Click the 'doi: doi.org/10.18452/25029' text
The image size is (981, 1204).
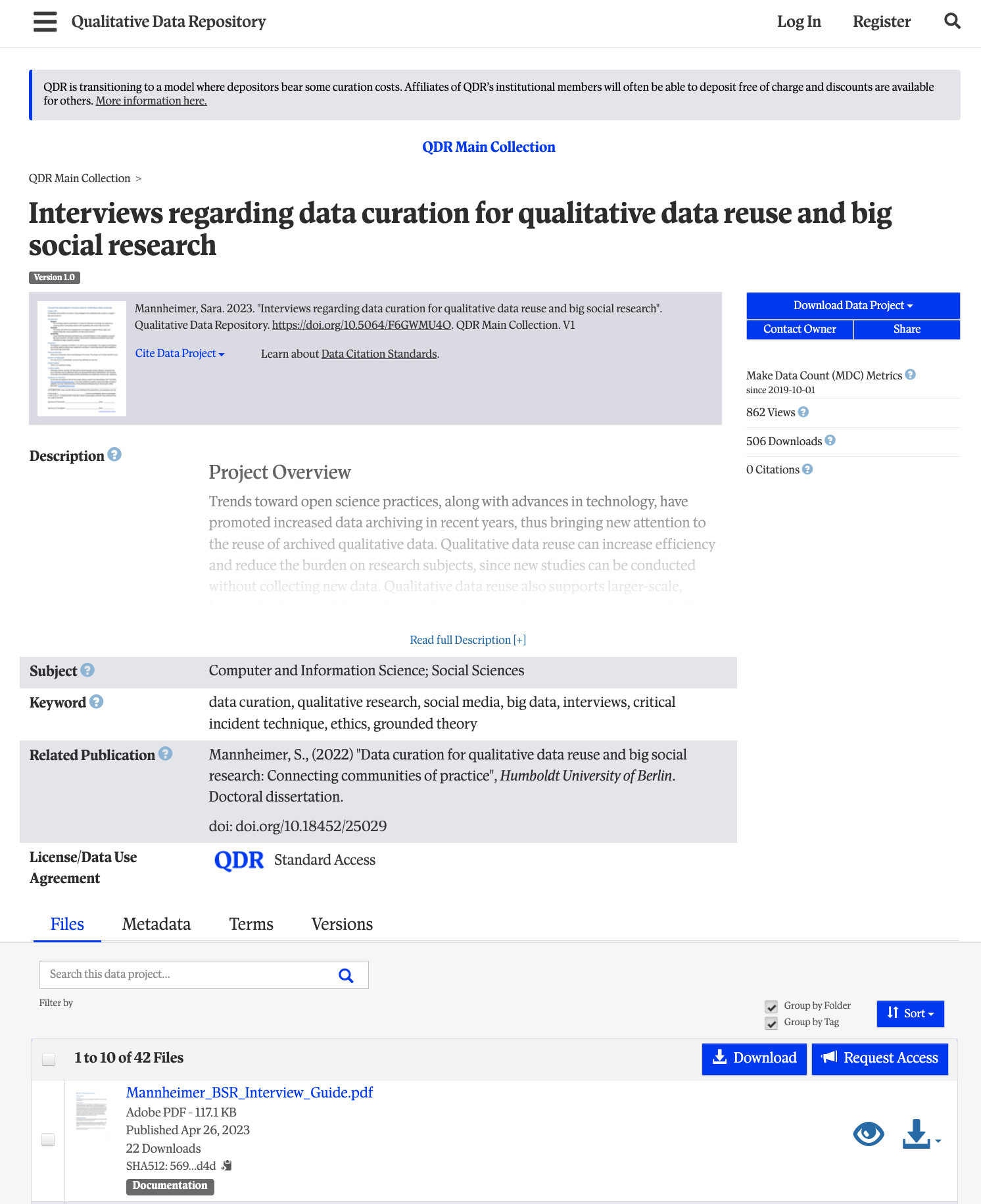[298, 826]
